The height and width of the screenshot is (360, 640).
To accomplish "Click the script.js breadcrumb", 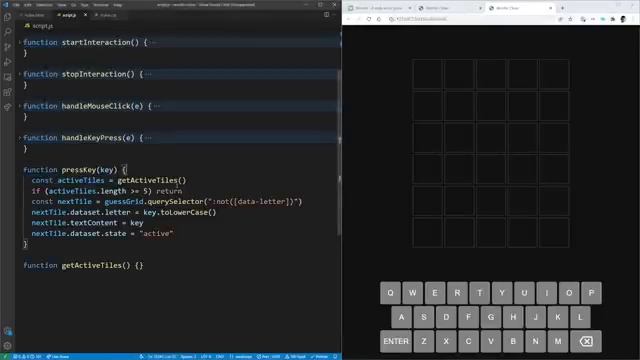I will coord(39,26).
